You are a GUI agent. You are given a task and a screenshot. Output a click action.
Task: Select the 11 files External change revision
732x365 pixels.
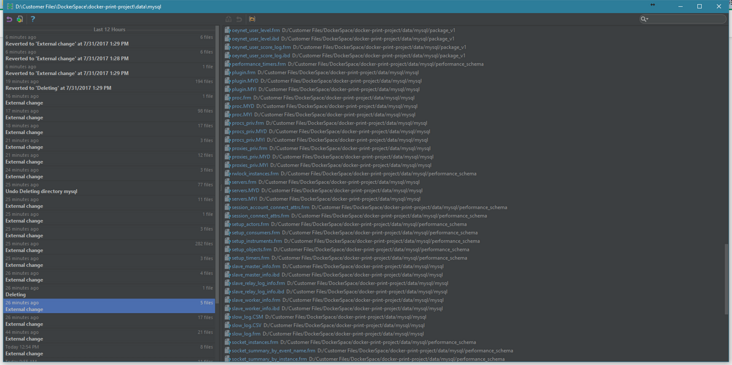(109, 203)
